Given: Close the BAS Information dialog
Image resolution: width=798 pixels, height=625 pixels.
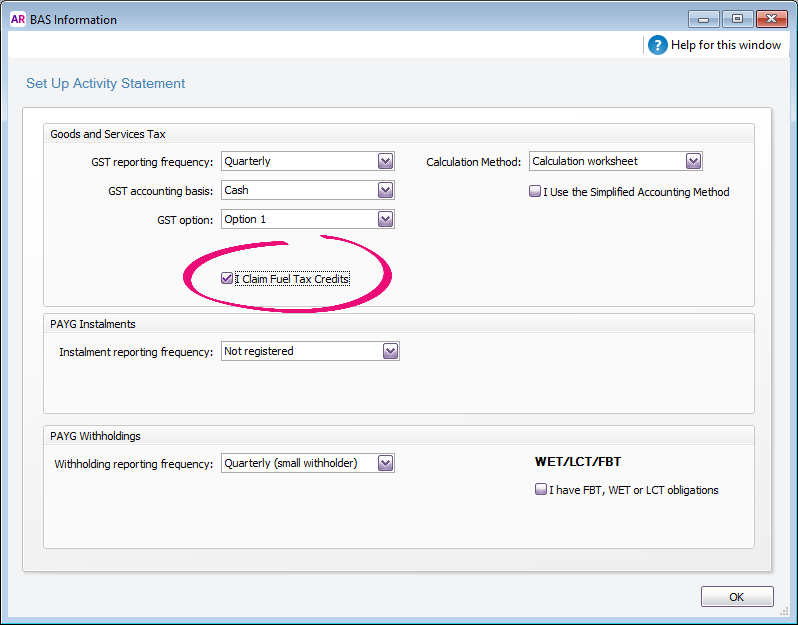Looking at the screenshot, I should click(771, 18).
